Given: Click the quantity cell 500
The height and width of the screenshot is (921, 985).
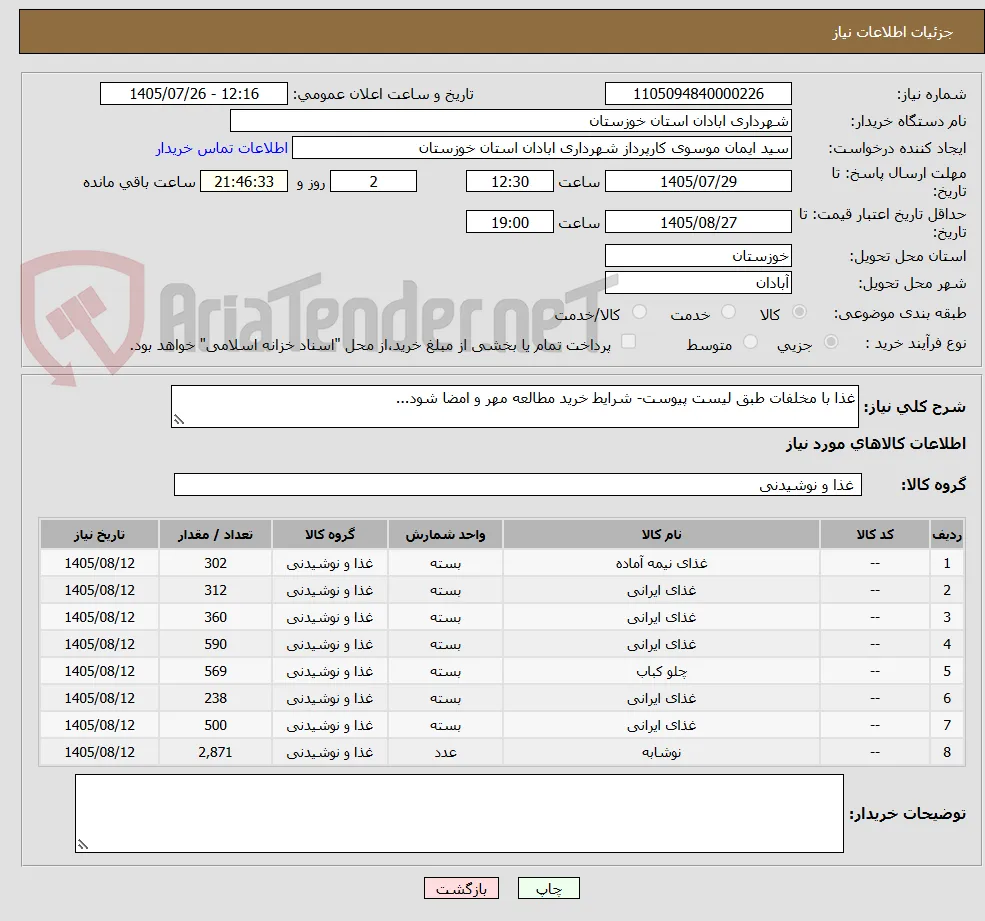Looking at the screenshot, I should (215, 726).
